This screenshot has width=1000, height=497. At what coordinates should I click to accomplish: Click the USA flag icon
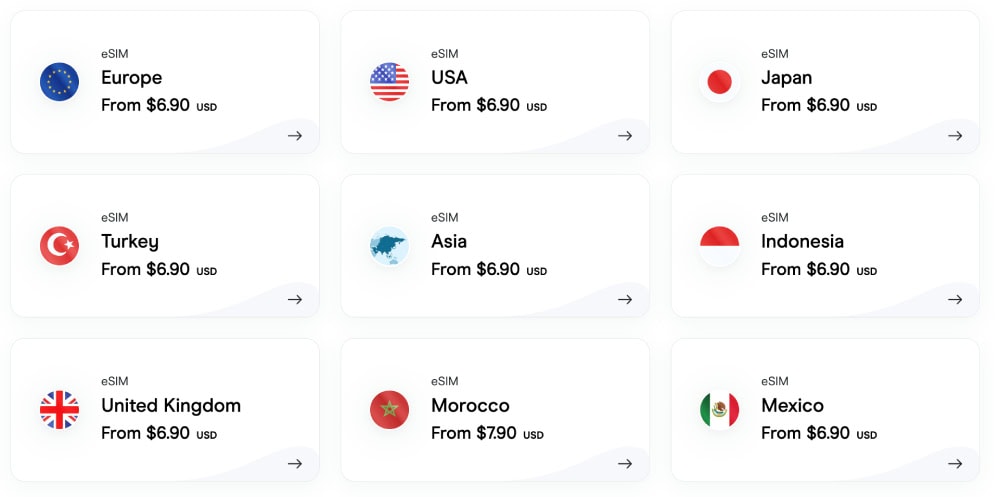click(x=390, y=82)
